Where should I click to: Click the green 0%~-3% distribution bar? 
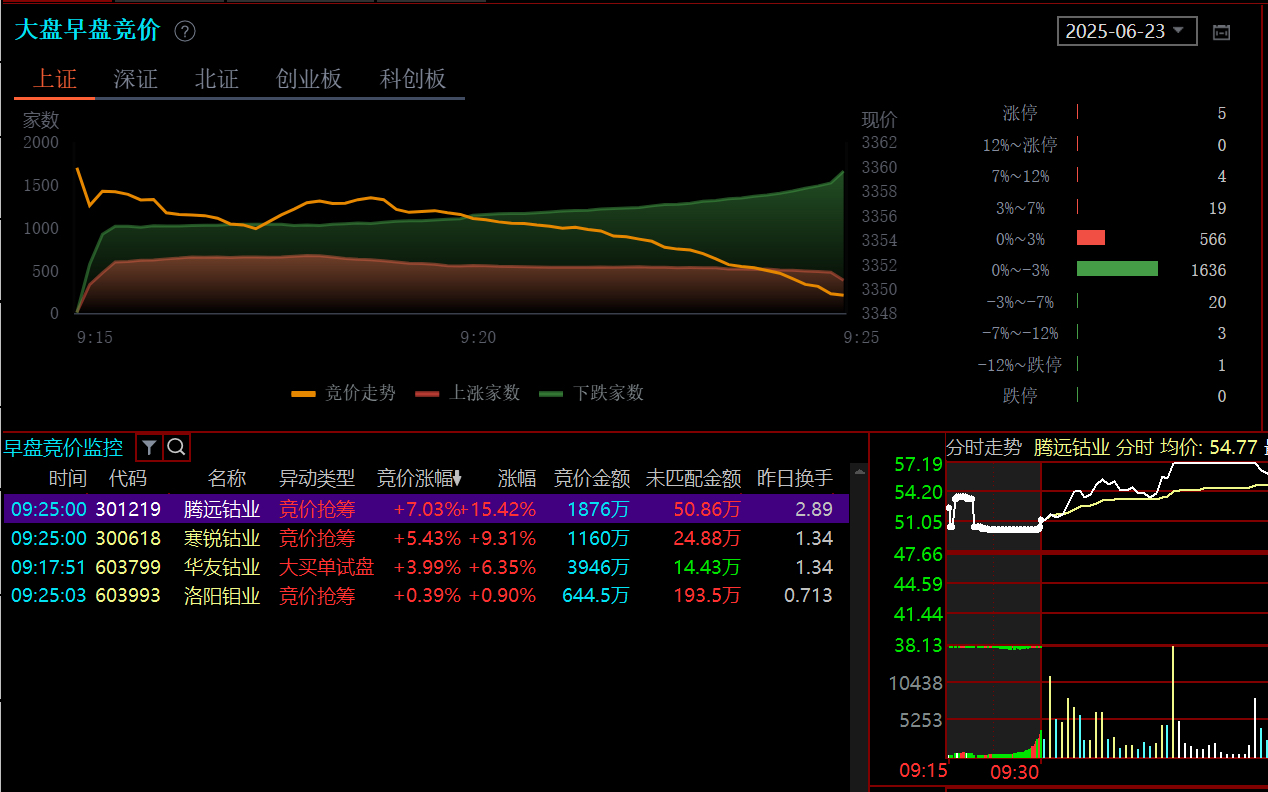coord(1117,269)
